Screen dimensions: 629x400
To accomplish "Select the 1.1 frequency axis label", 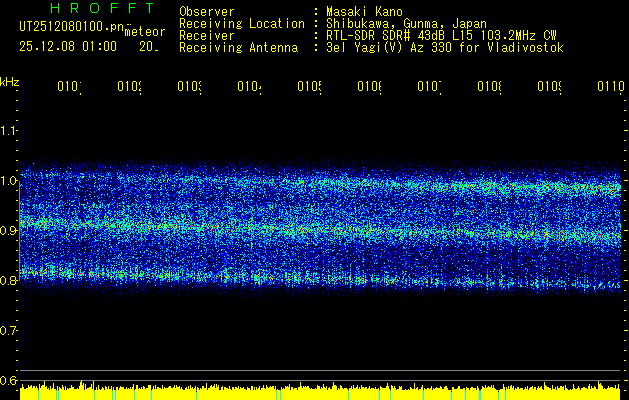I will point(10,131).
